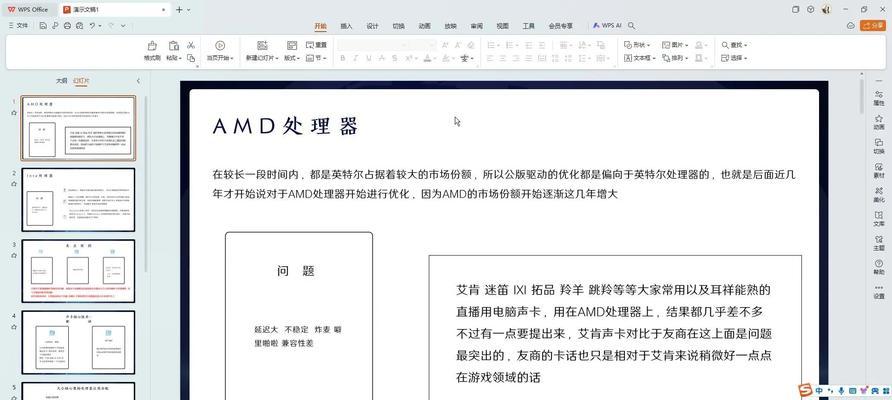Click the Undo arrow icon
This screenshot has width=892, height=400.
pos(92,26)
